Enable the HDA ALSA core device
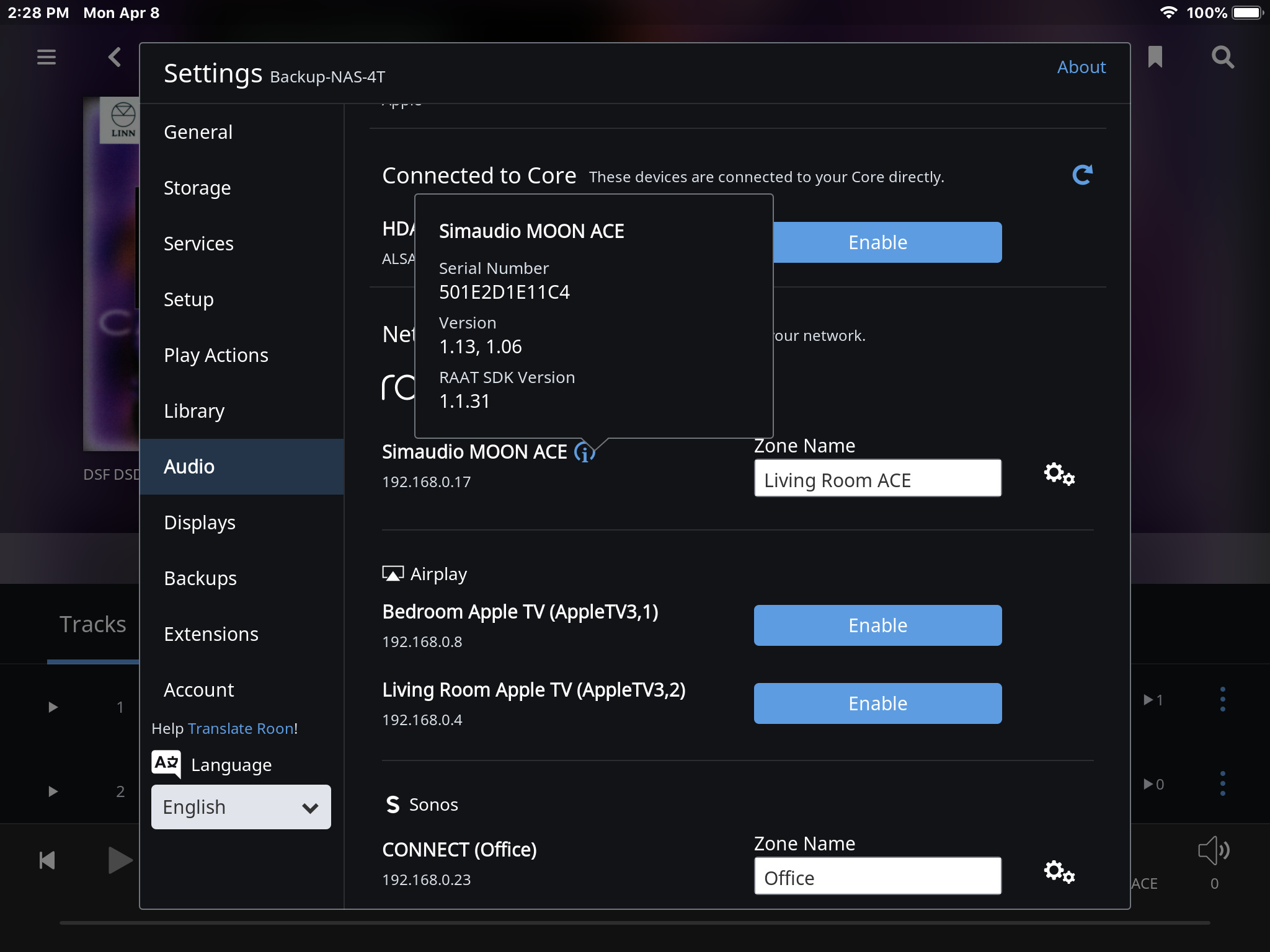The width and height of the screenshot is (1270, 952). tap(887, 242)
